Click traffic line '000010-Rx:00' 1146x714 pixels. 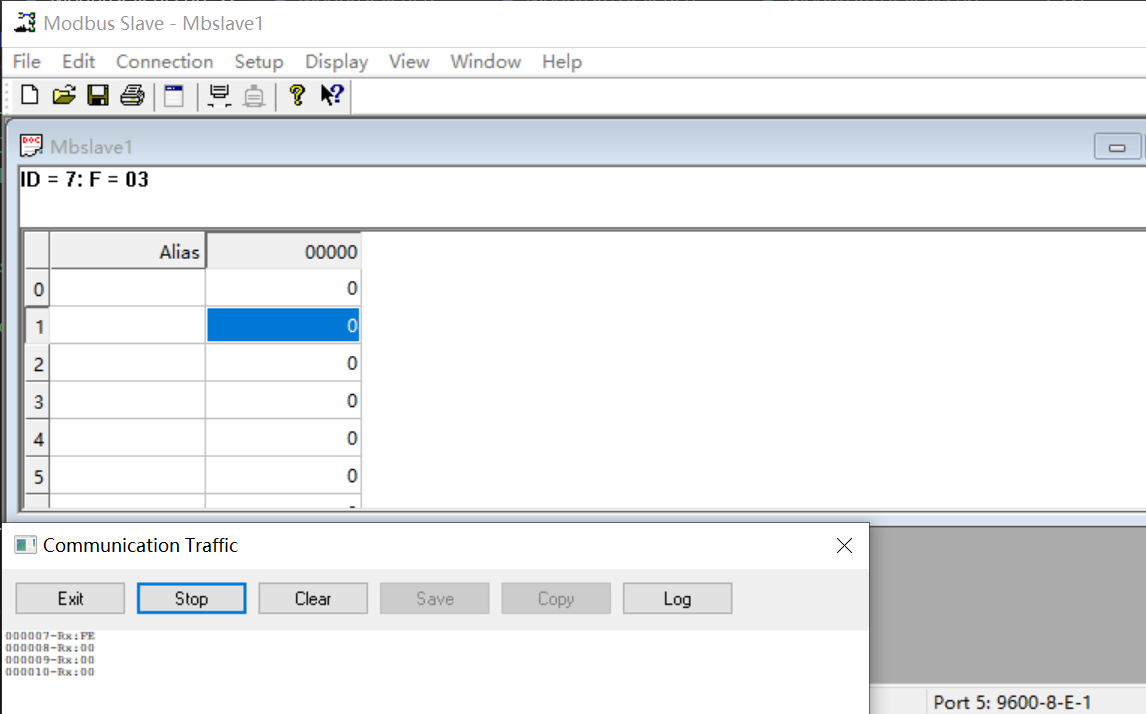coord(50,672)
